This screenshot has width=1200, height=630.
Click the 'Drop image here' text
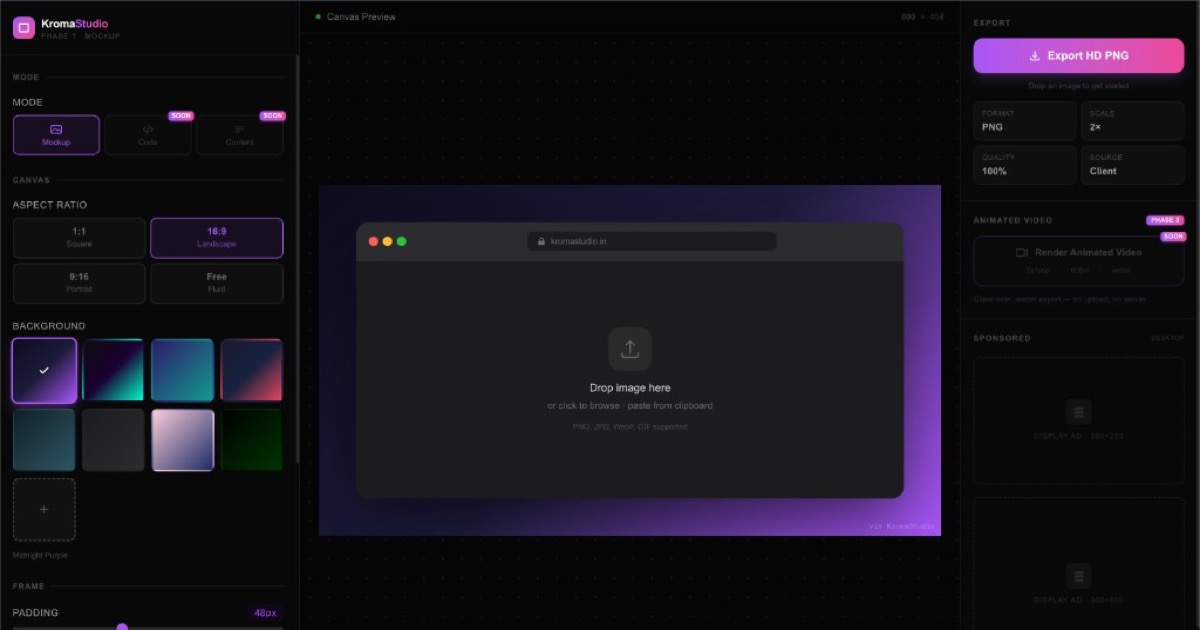pos(630,388)
